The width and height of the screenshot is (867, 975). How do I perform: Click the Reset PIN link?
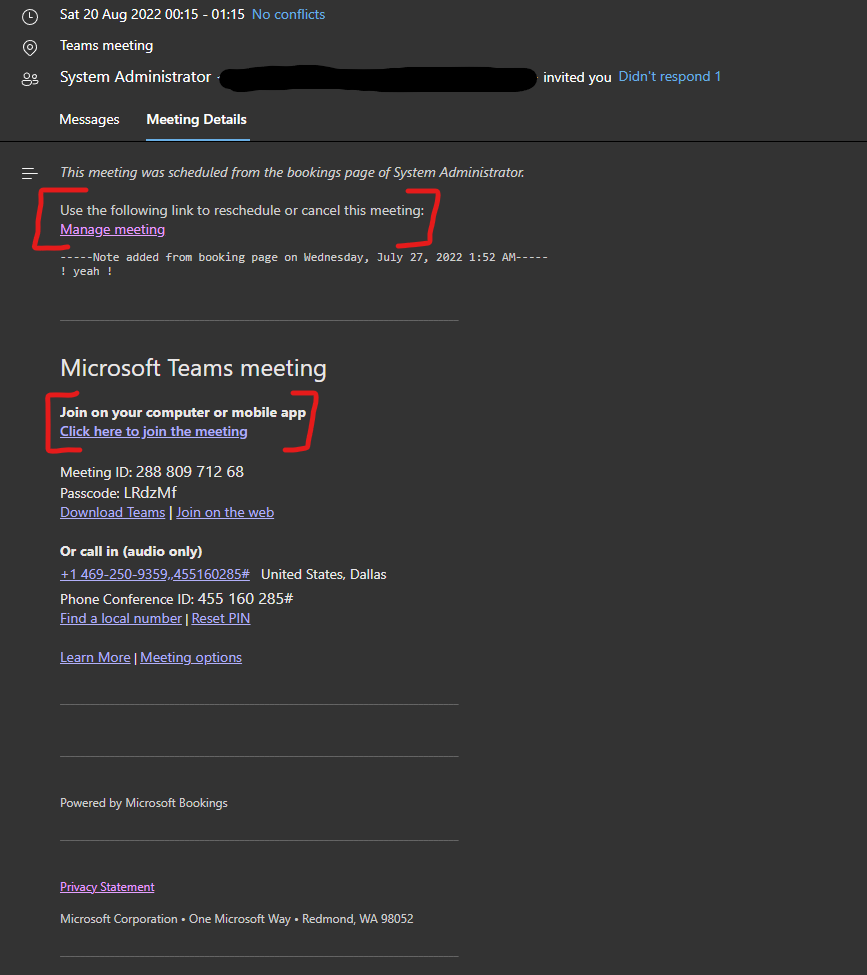click(x=221, y=619)
